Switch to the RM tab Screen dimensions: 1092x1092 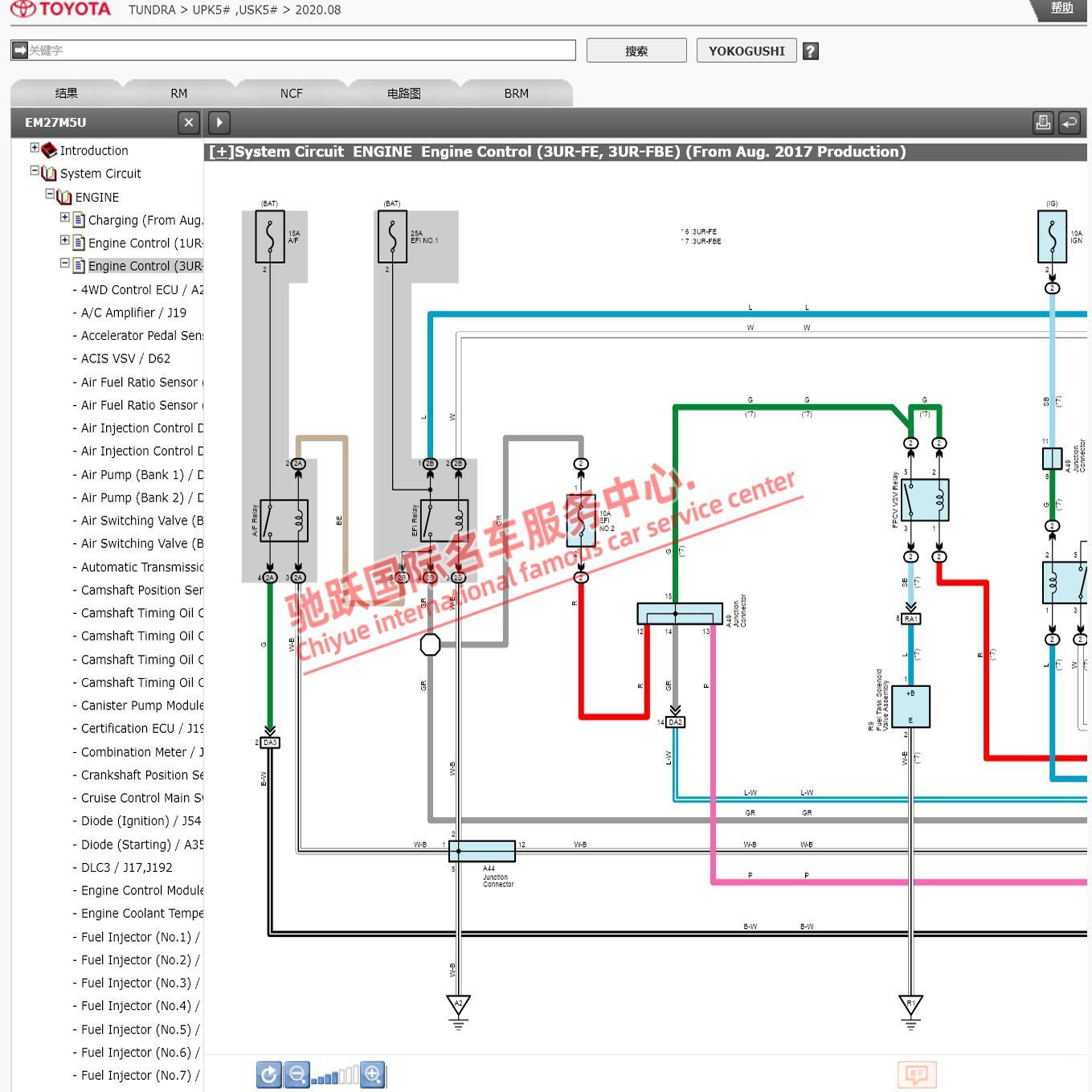coord(179,93)
